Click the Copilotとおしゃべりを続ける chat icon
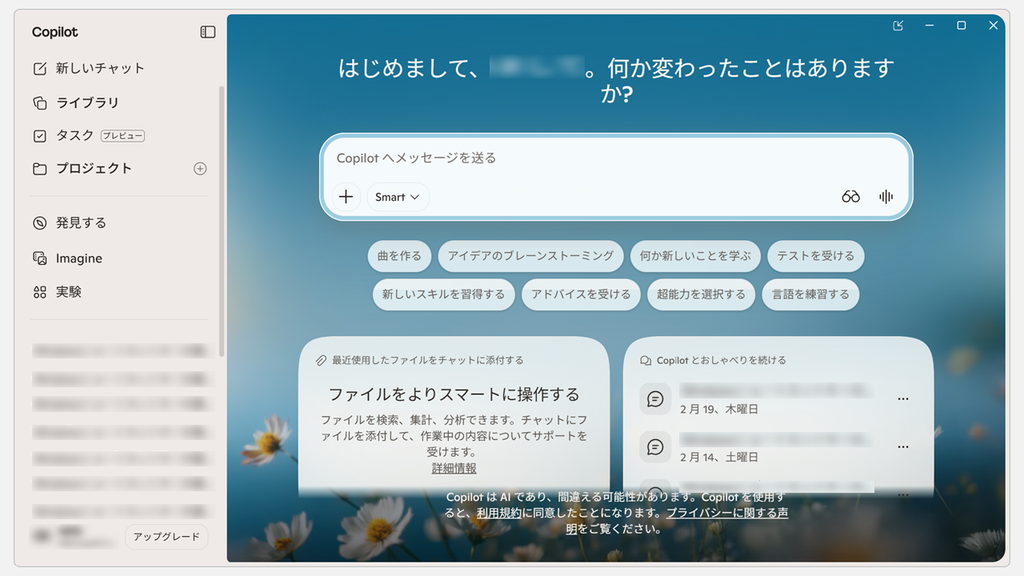This screenshot has height=576, width=1024. tap(645, 360)
